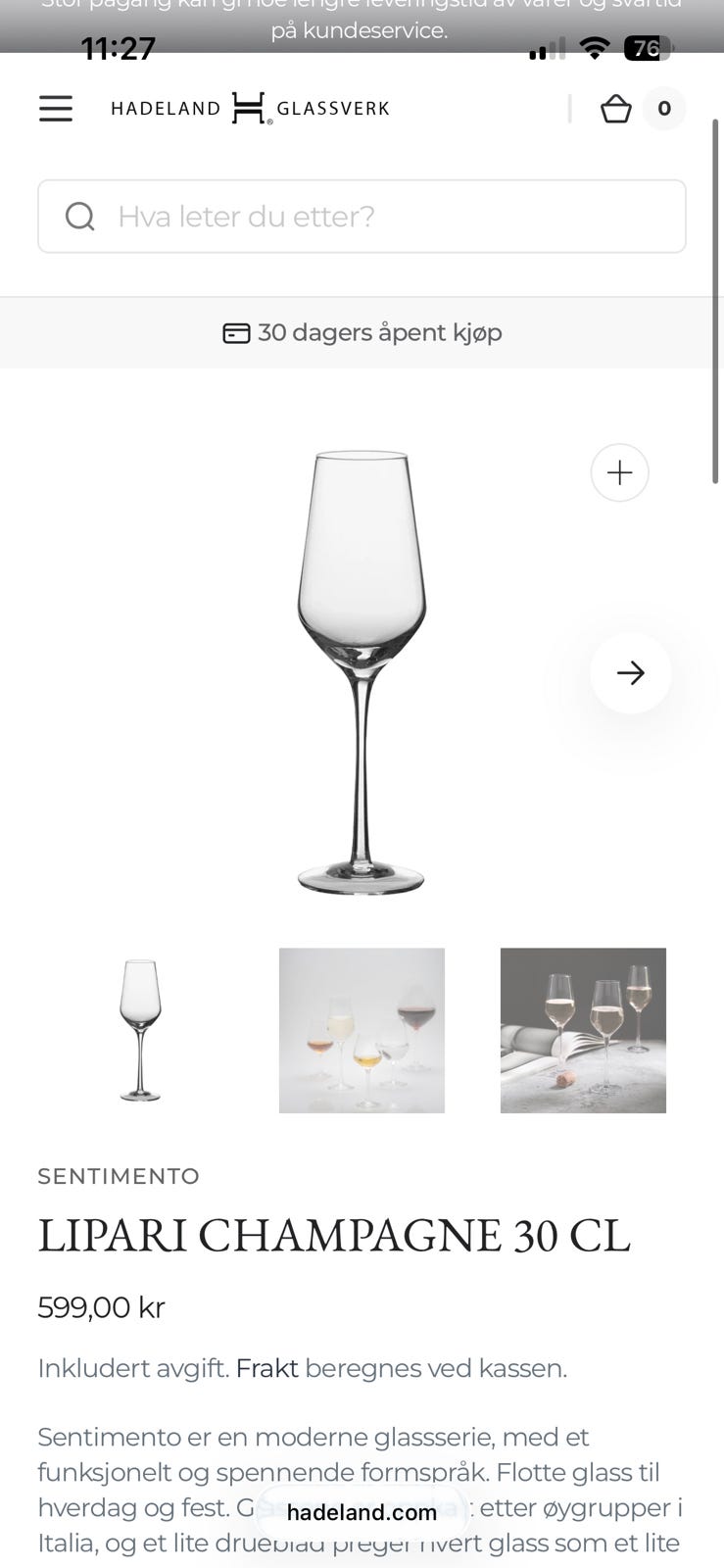Tap the Hadeland Glassverk logo

(250, 108)
